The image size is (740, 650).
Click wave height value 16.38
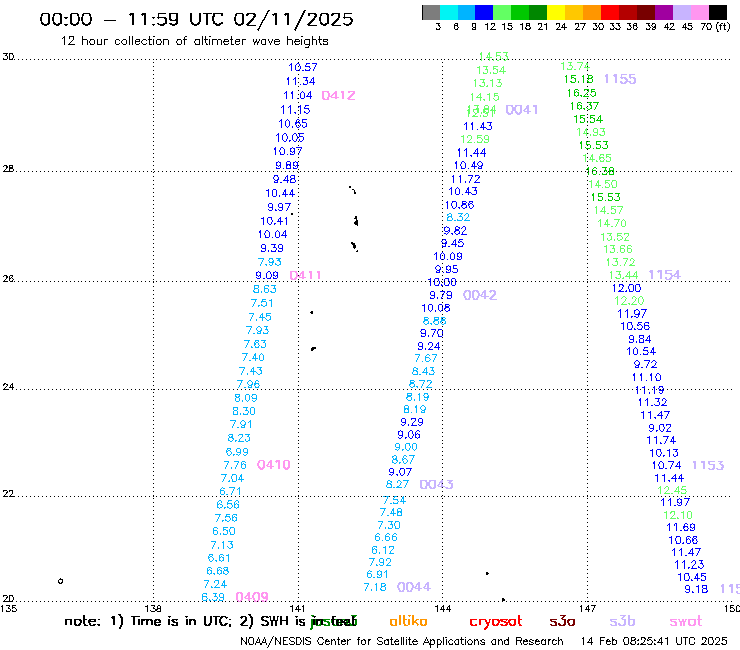click(600, 171)
